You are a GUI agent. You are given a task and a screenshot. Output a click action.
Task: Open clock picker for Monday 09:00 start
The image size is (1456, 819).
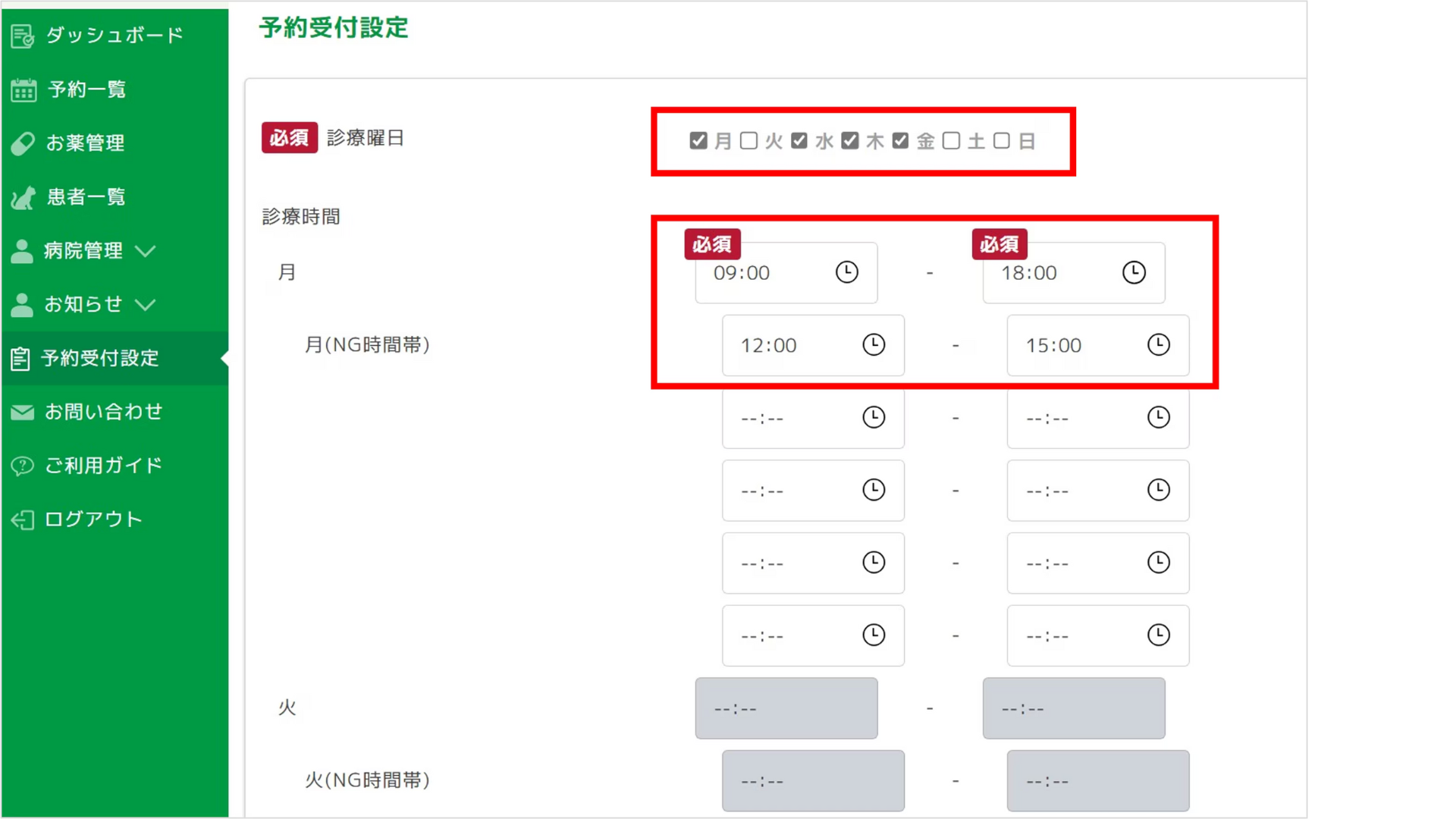pyautogui.click(x=846, y=272)
